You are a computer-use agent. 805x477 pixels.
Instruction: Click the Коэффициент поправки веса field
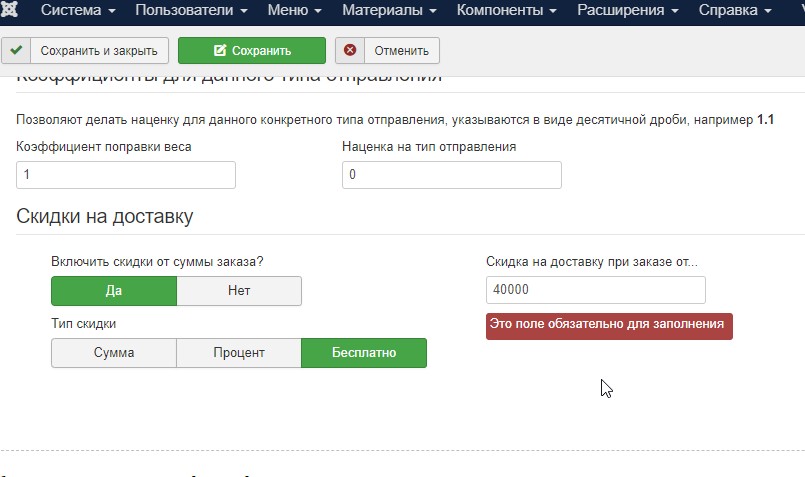tap(126, 175)
